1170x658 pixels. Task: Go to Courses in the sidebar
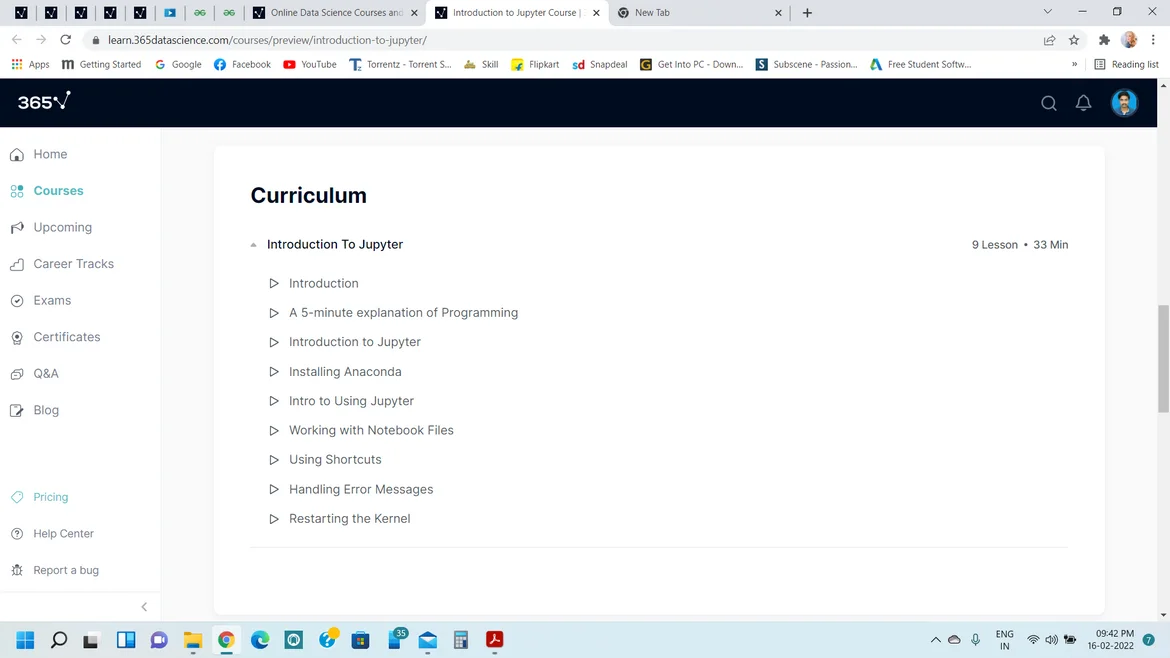(x=58, y=191)
